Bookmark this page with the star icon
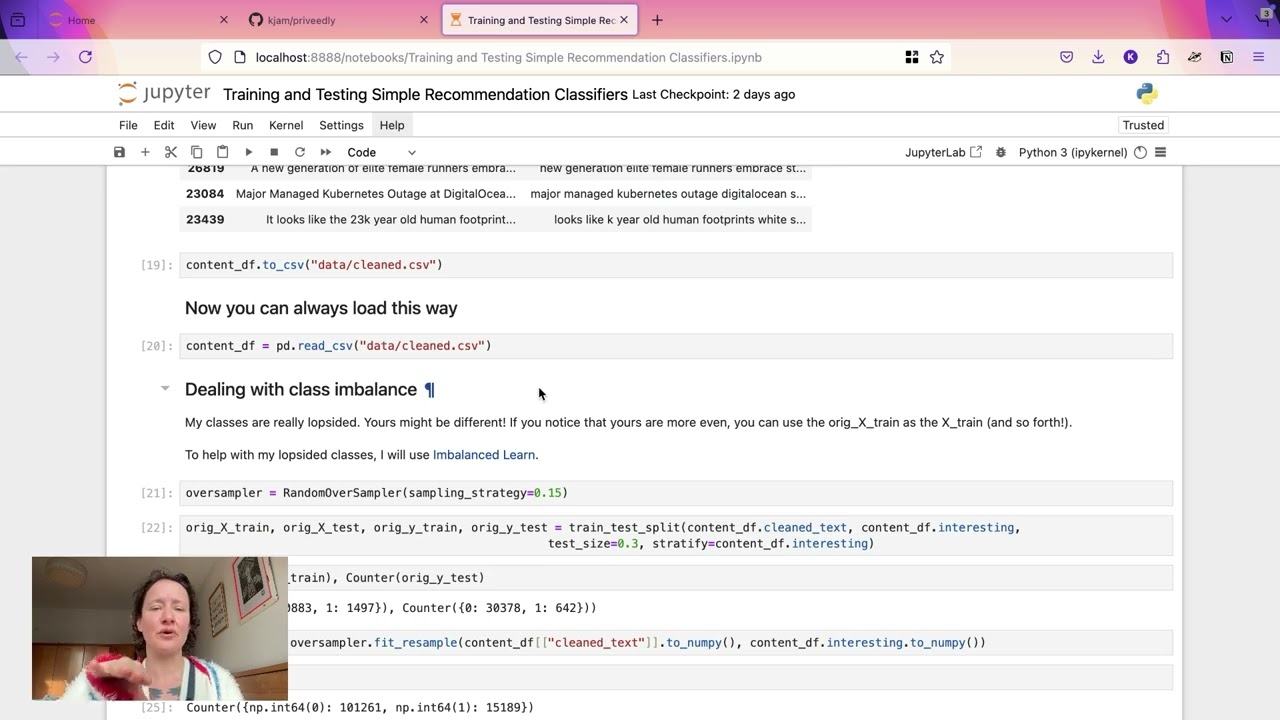 [937, 57]
